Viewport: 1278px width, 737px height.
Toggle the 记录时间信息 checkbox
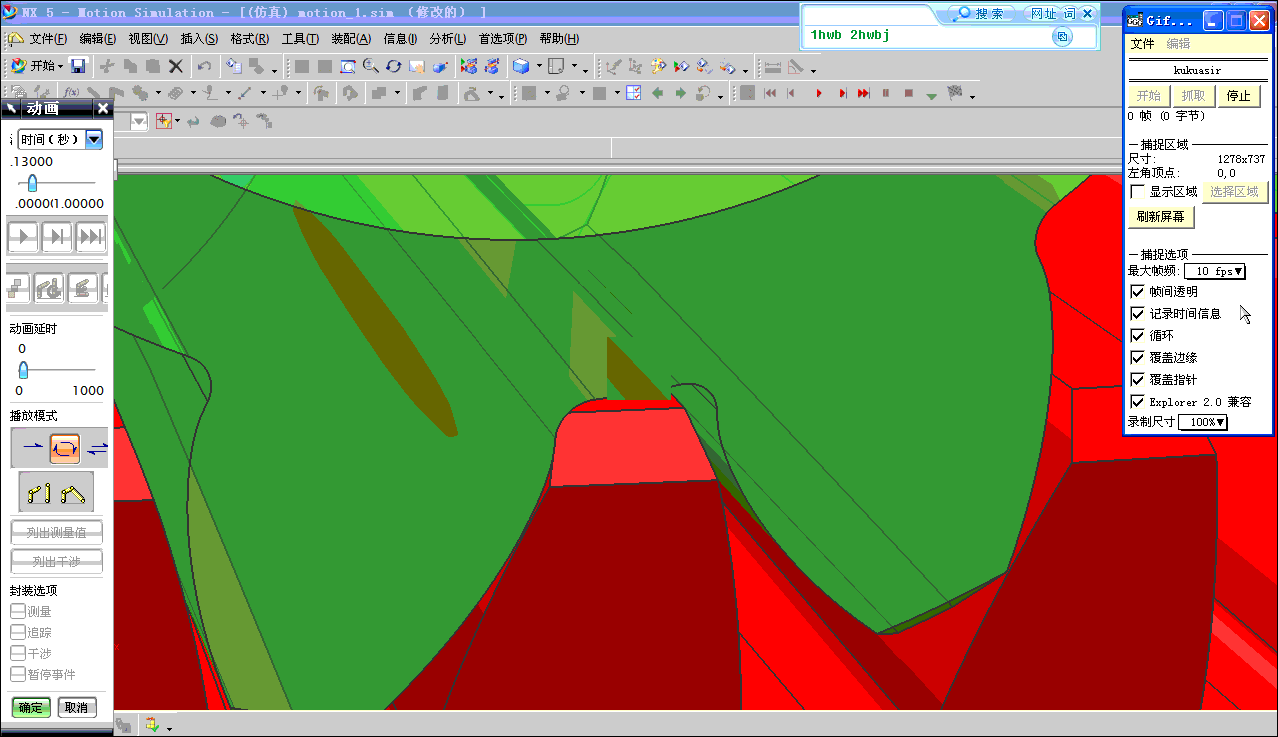pos(1137,313)
